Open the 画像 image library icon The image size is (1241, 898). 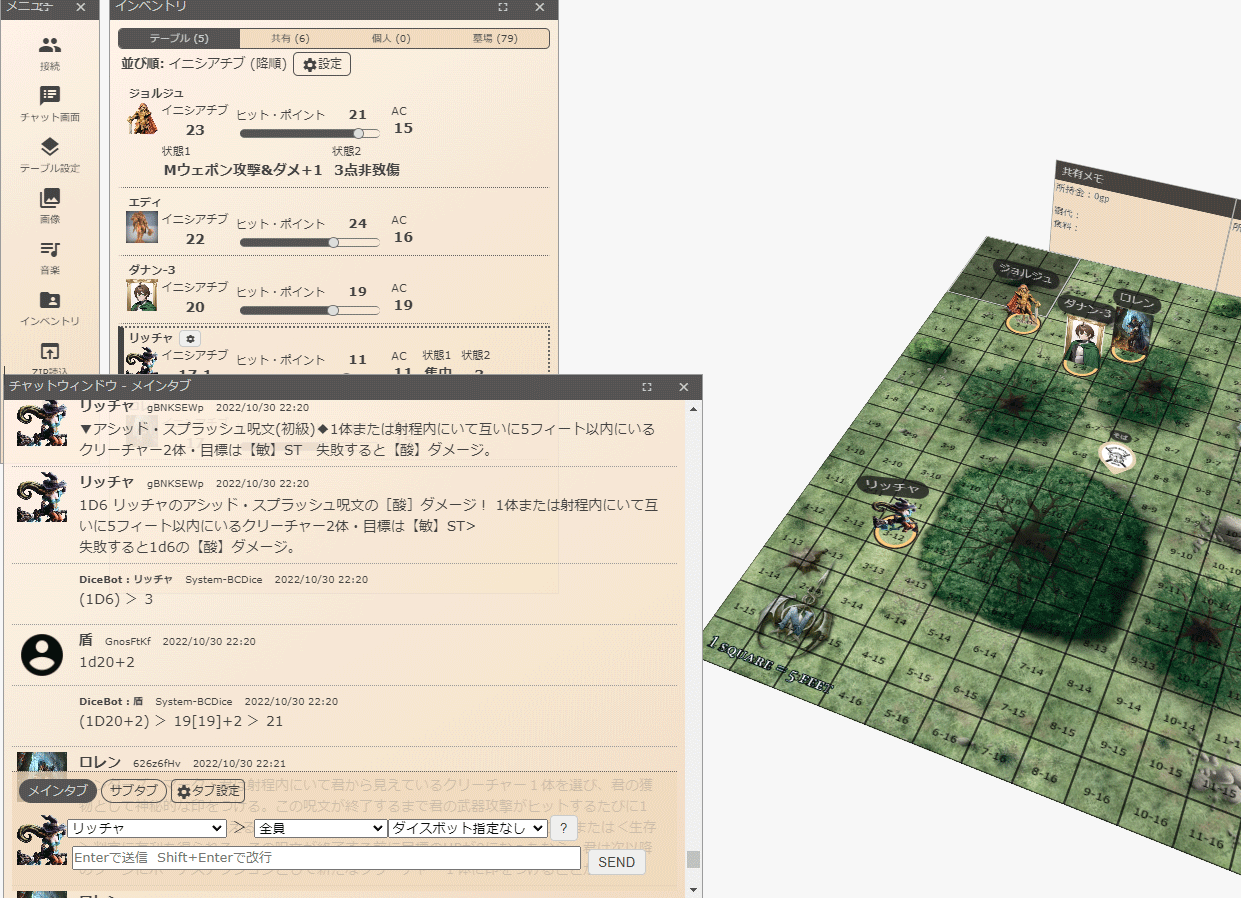click(50, 198)
